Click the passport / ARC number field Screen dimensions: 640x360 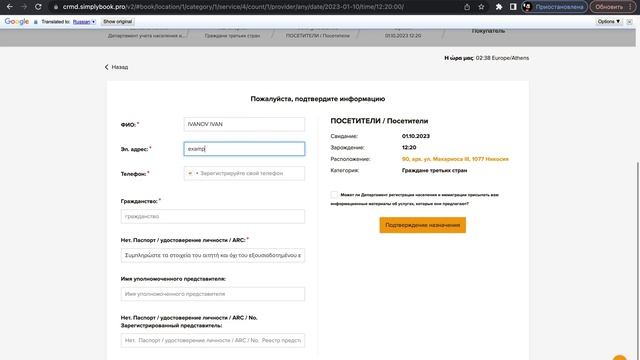click(x=213, y=255)
